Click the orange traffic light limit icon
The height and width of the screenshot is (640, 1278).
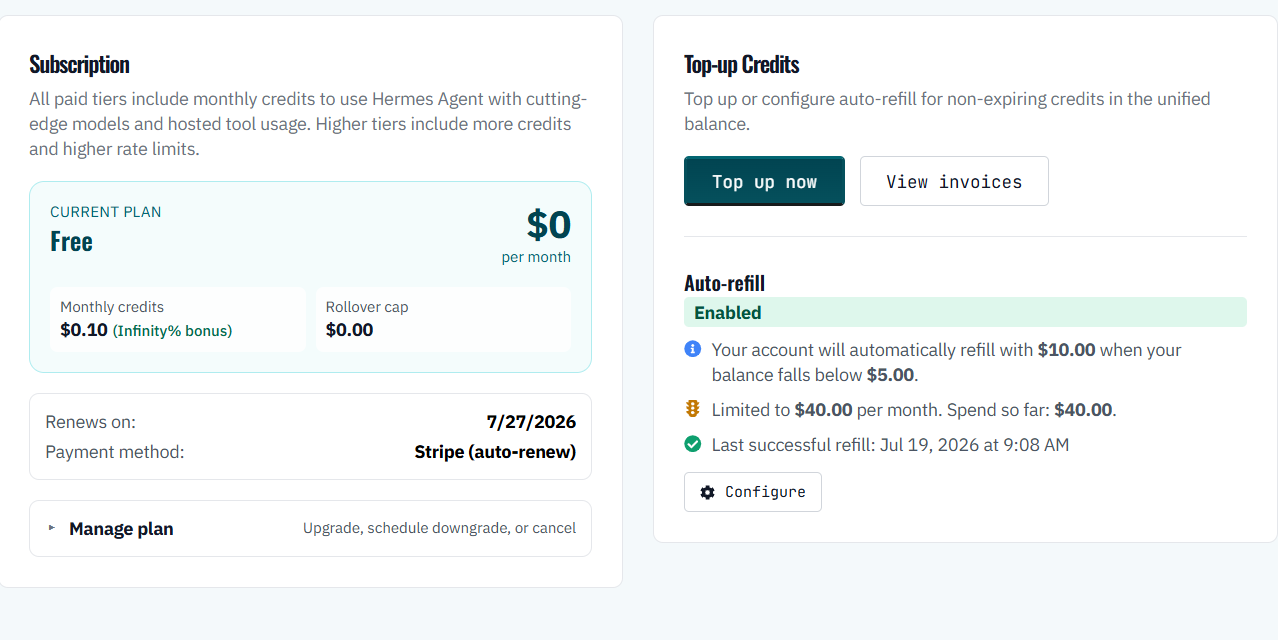coord(693,408)
